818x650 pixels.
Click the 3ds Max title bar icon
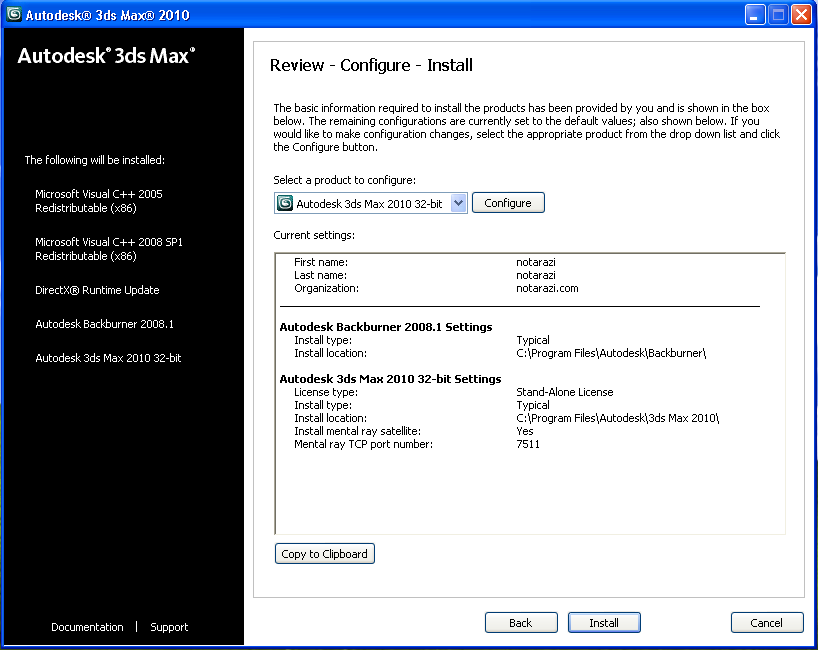click(14, 14)
